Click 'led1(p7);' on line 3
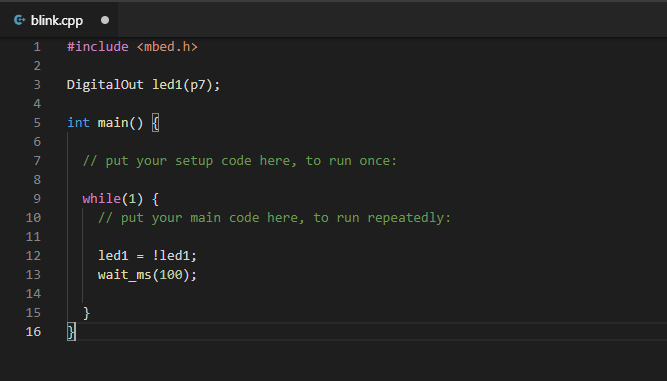The height and width of the screenshot is (381, 667). pyautogui.click(x=186, y=85)
